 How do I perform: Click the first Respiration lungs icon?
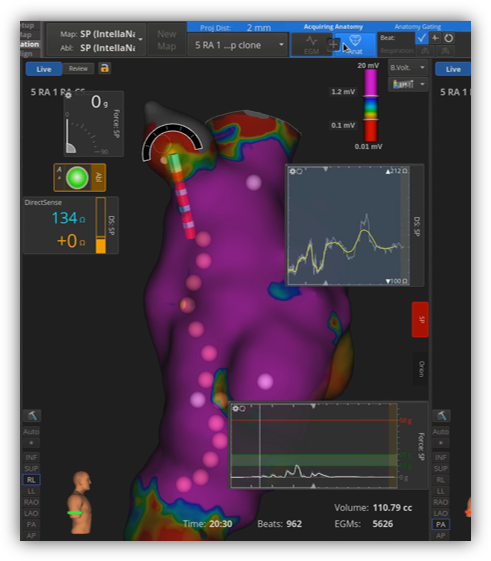425,51
